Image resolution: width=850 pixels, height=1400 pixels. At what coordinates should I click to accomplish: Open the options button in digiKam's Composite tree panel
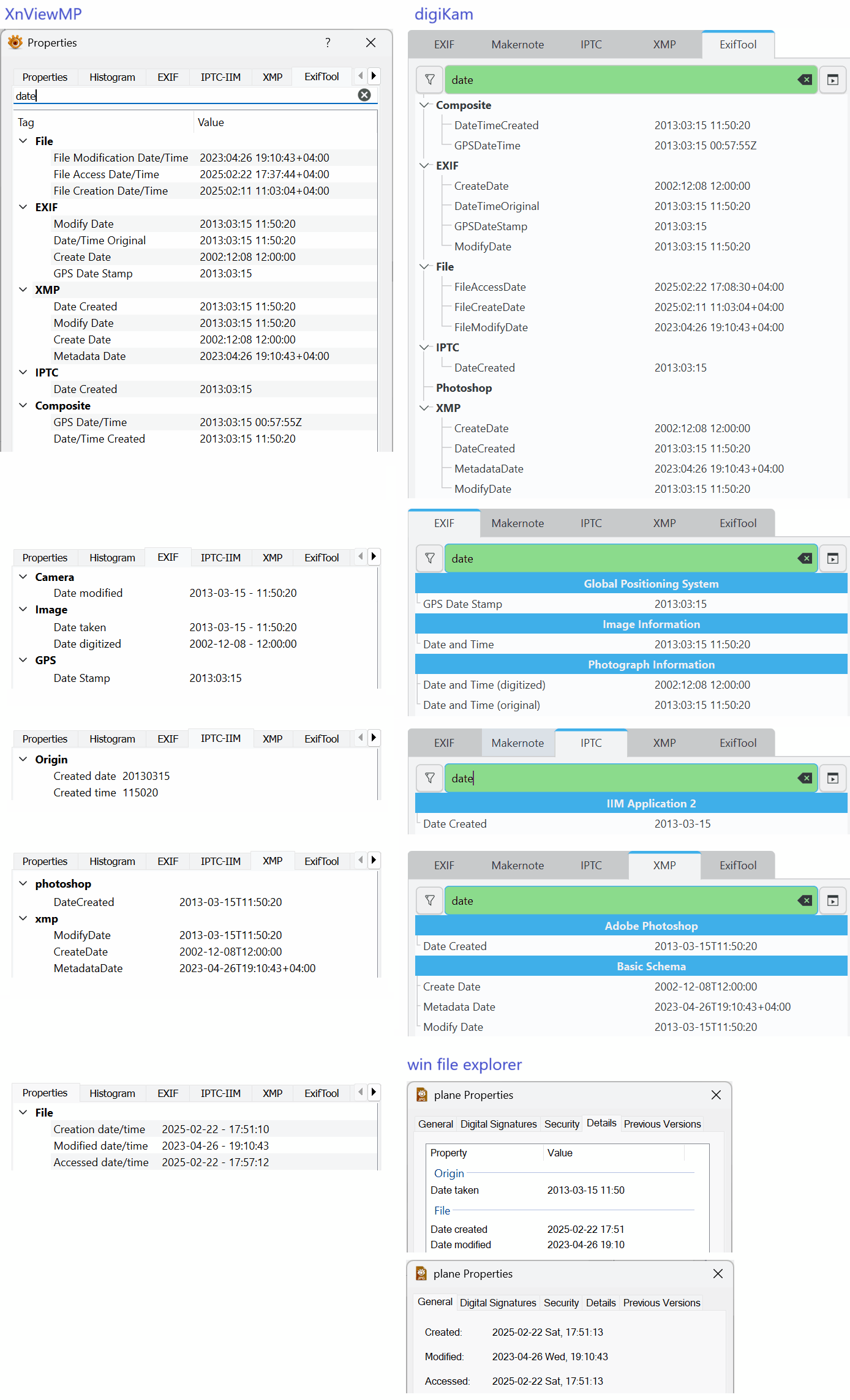833,80
